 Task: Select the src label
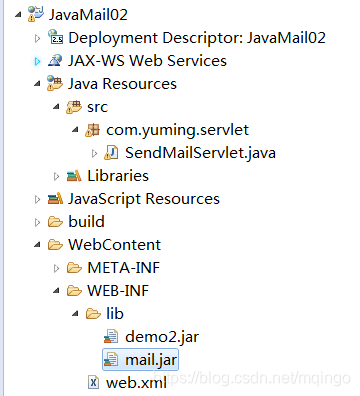(x=97, y=107)
